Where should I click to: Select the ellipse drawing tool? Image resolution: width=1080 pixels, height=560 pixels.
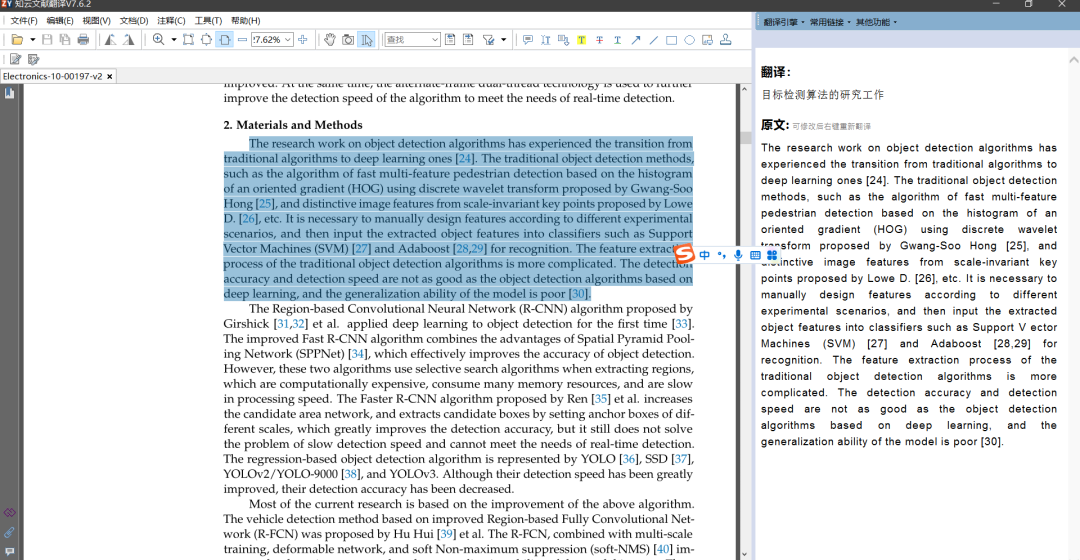coord(689,40)
